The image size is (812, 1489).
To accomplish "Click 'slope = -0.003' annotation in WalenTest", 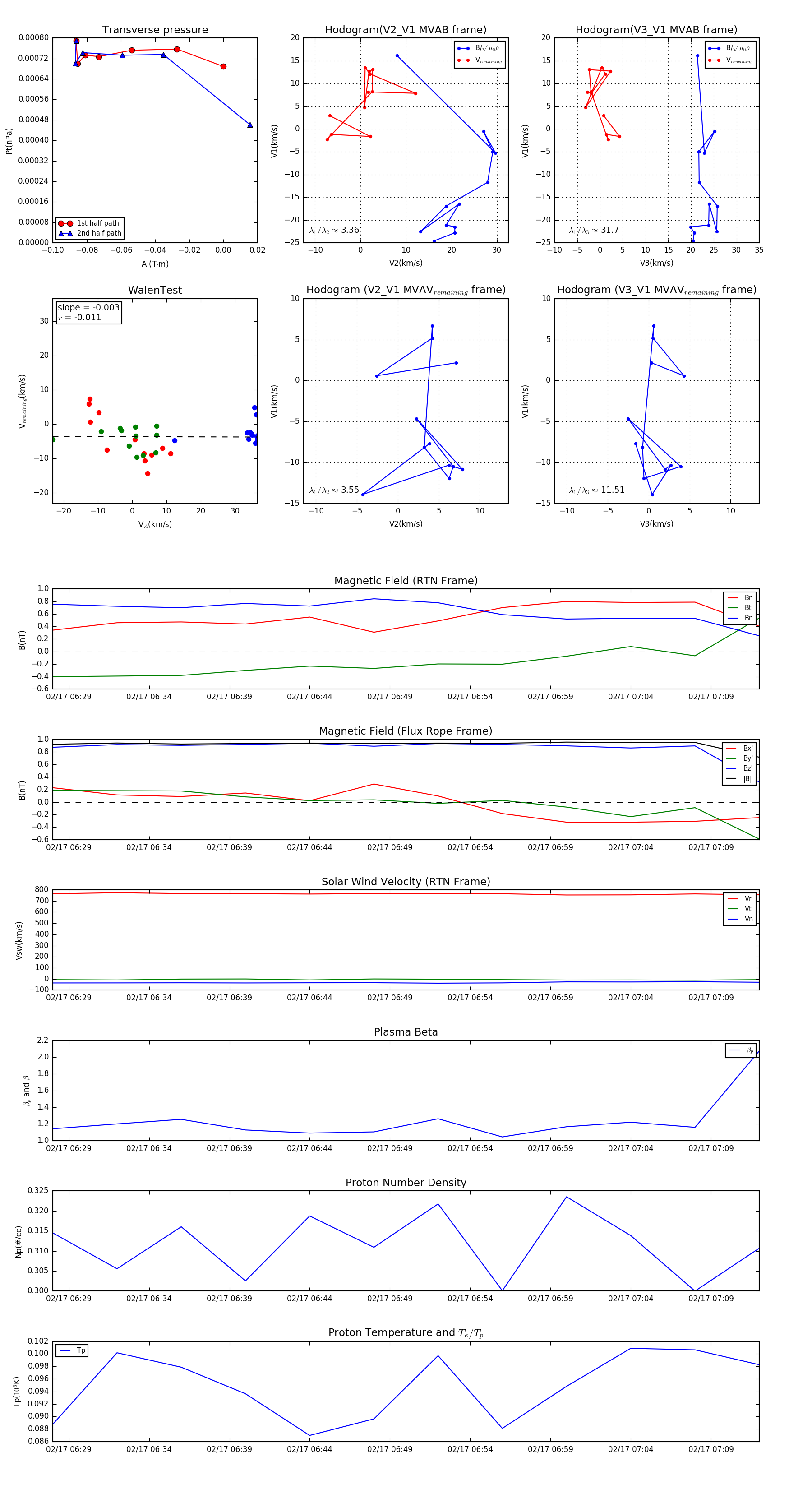I will point(88,308).
